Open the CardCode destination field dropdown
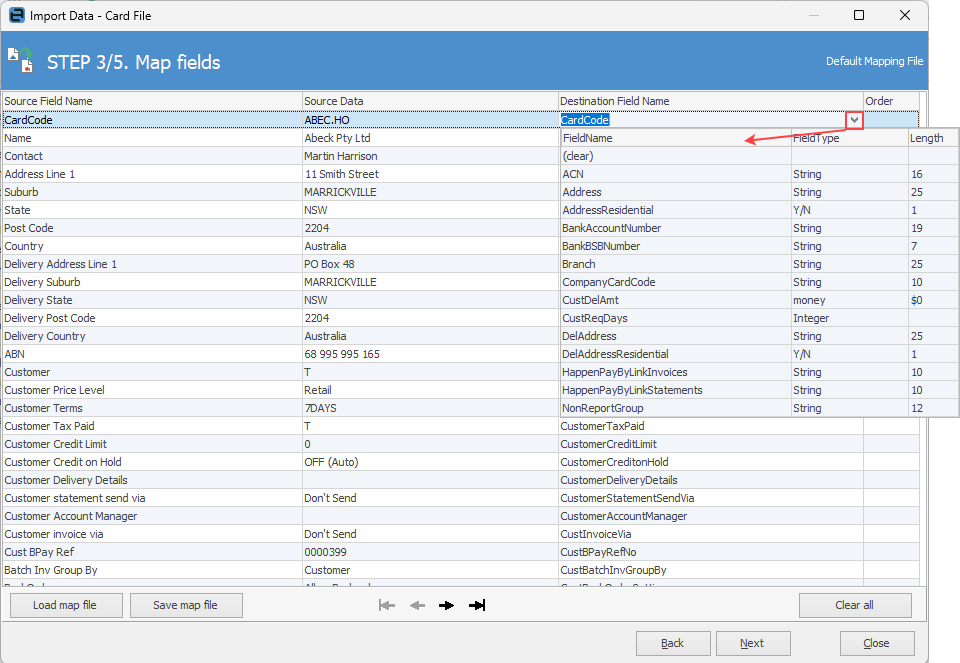Viewport: 960px width, 663px height. click(x=853, y=120)
